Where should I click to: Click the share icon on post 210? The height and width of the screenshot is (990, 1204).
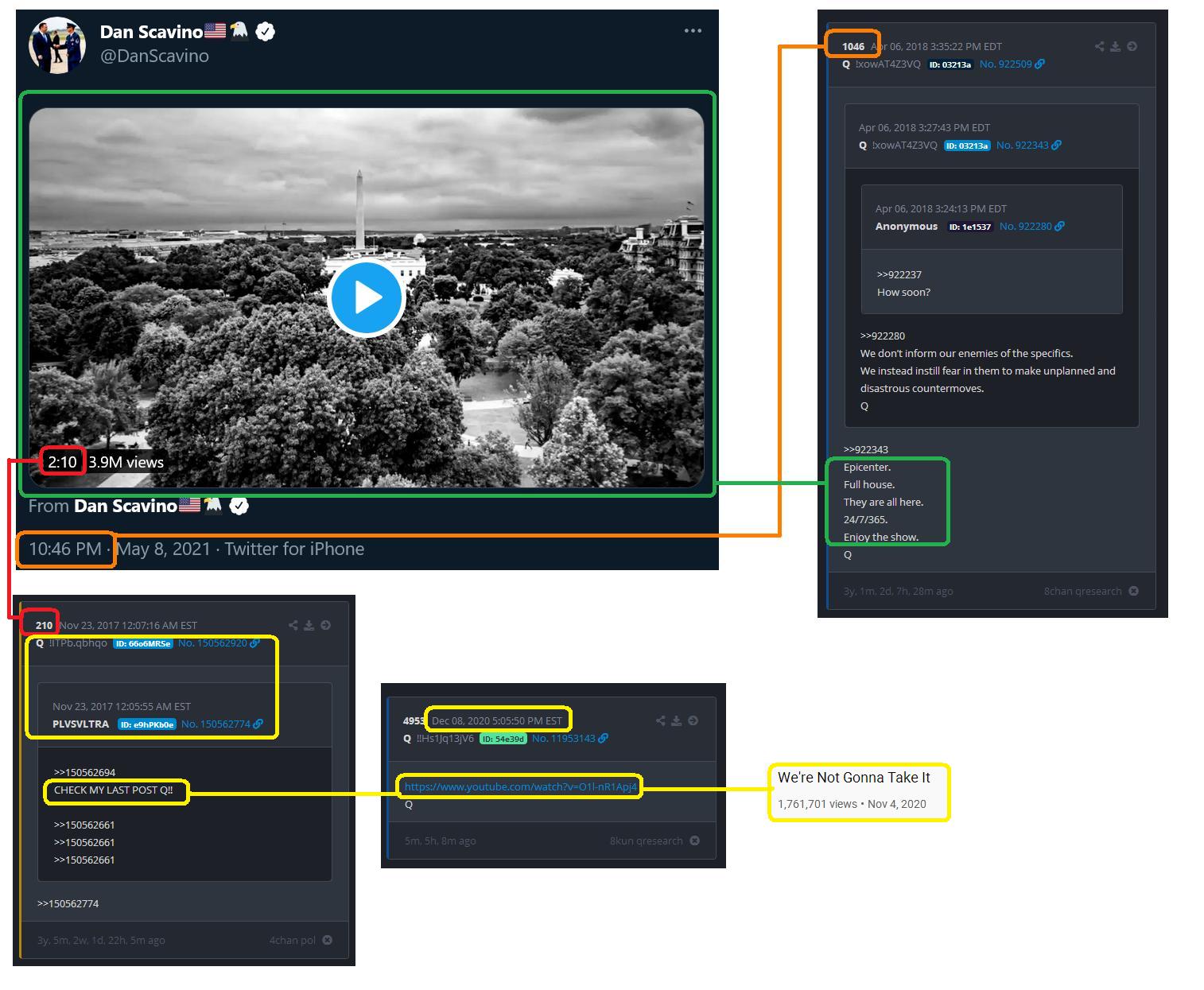pyautogui.click(x=293, y=625)
